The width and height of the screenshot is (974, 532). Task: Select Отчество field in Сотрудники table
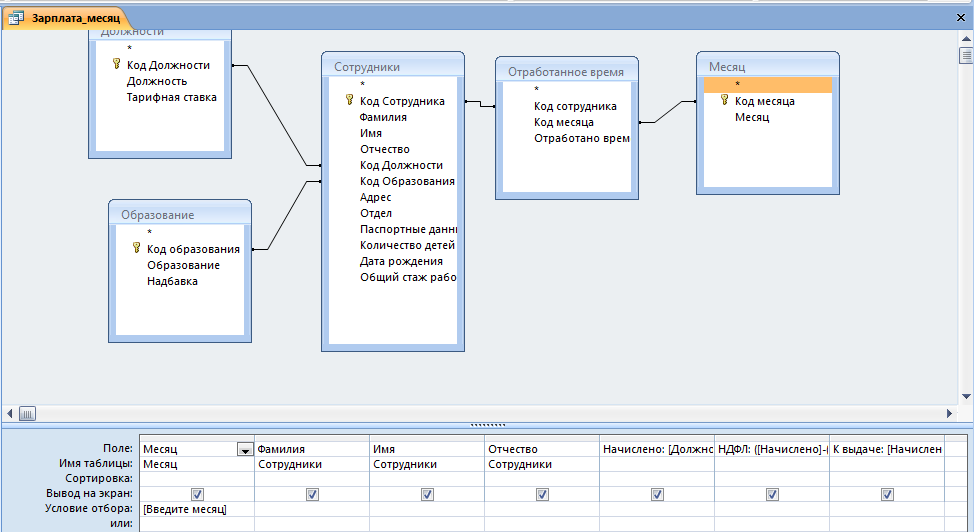coord(385,149)
